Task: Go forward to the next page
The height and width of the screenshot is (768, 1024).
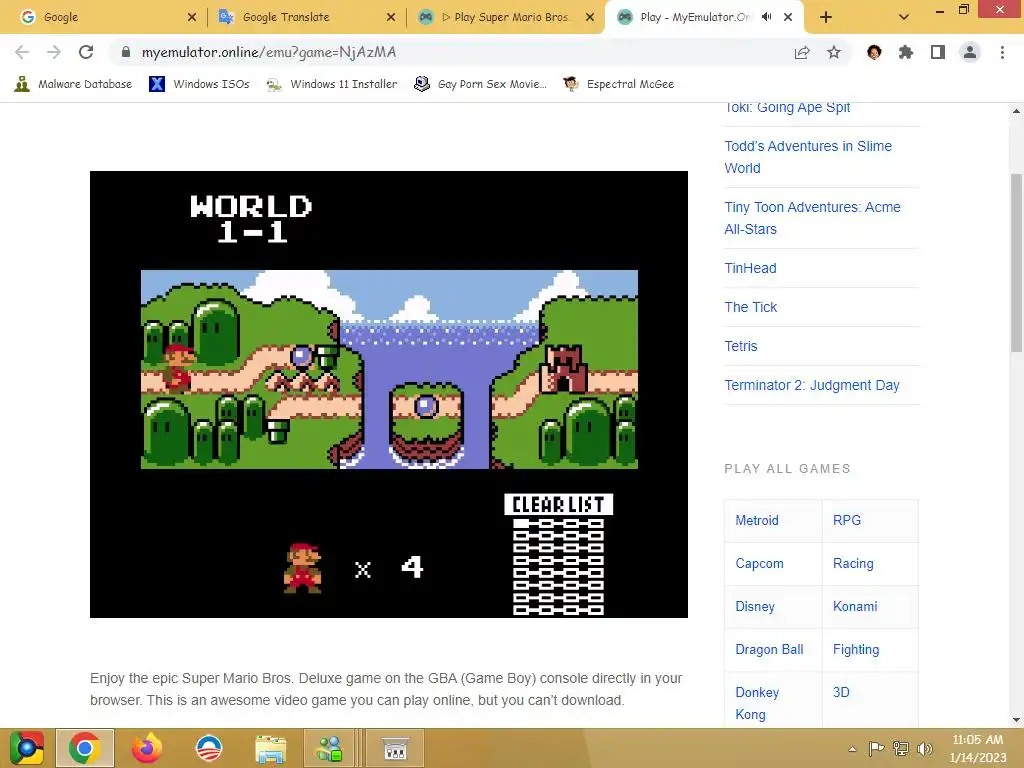Action: (54, 52)
